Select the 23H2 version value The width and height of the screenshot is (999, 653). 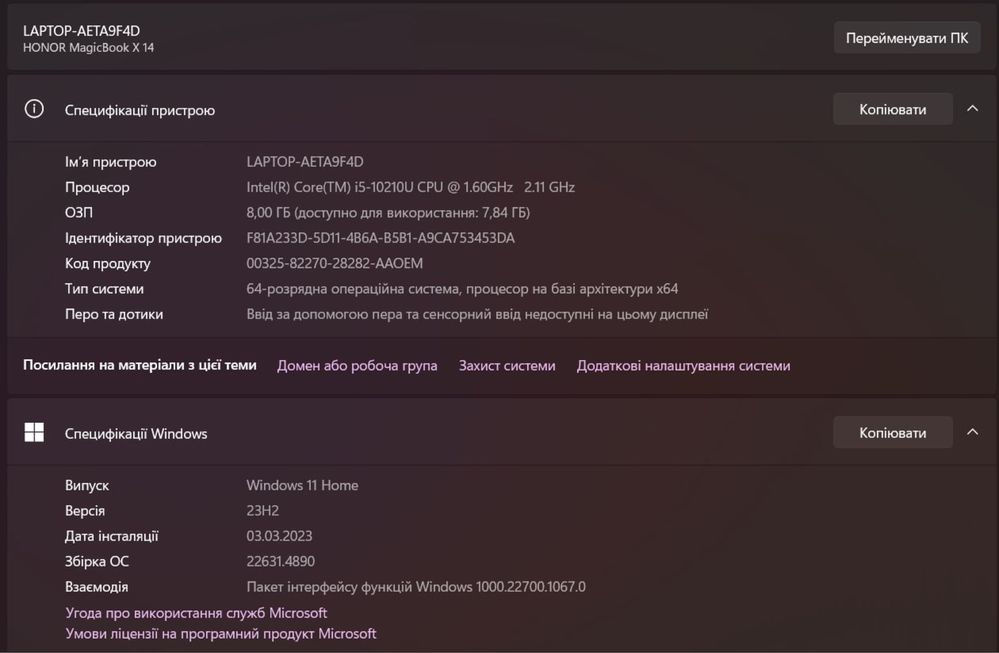[262, 511]
